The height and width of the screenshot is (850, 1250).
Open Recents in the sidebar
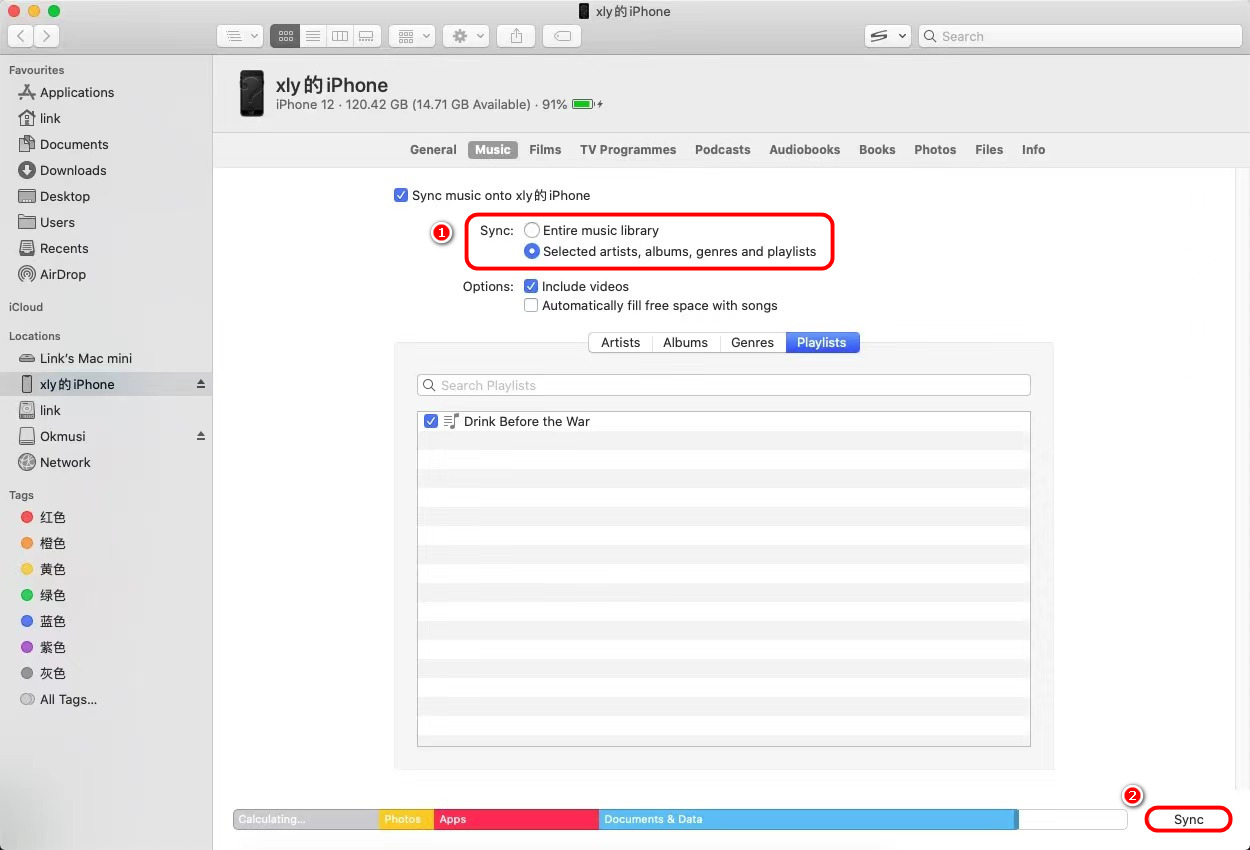64,248
